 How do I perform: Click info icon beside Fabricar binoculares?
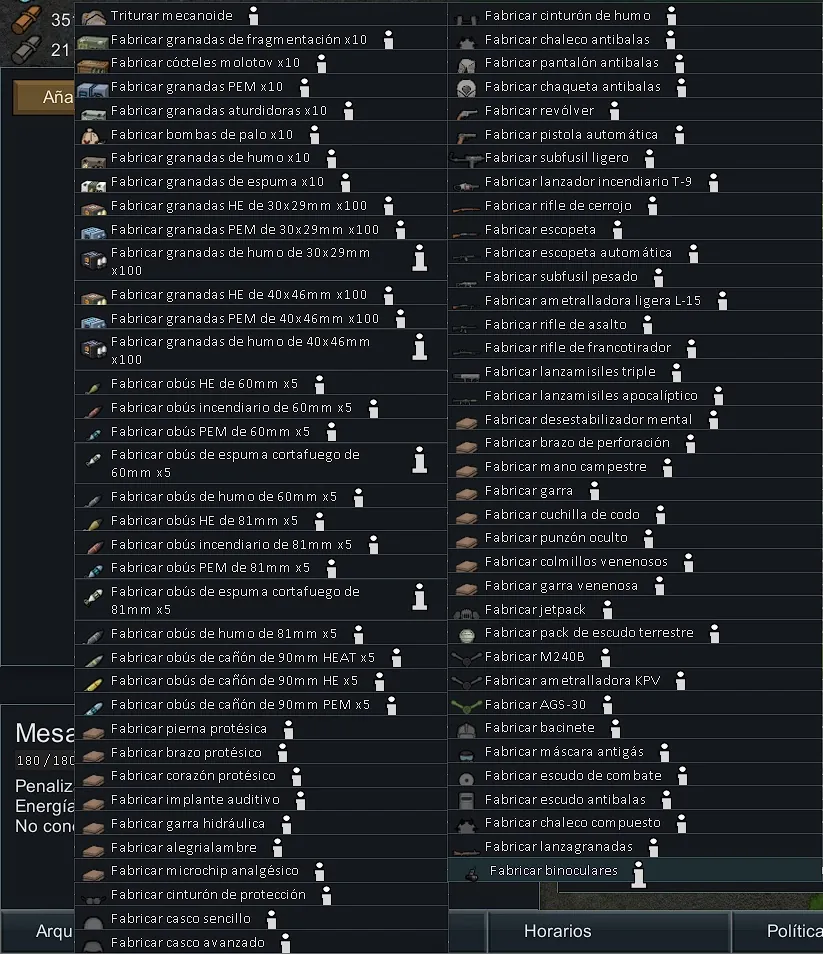(x=638, y=872)
